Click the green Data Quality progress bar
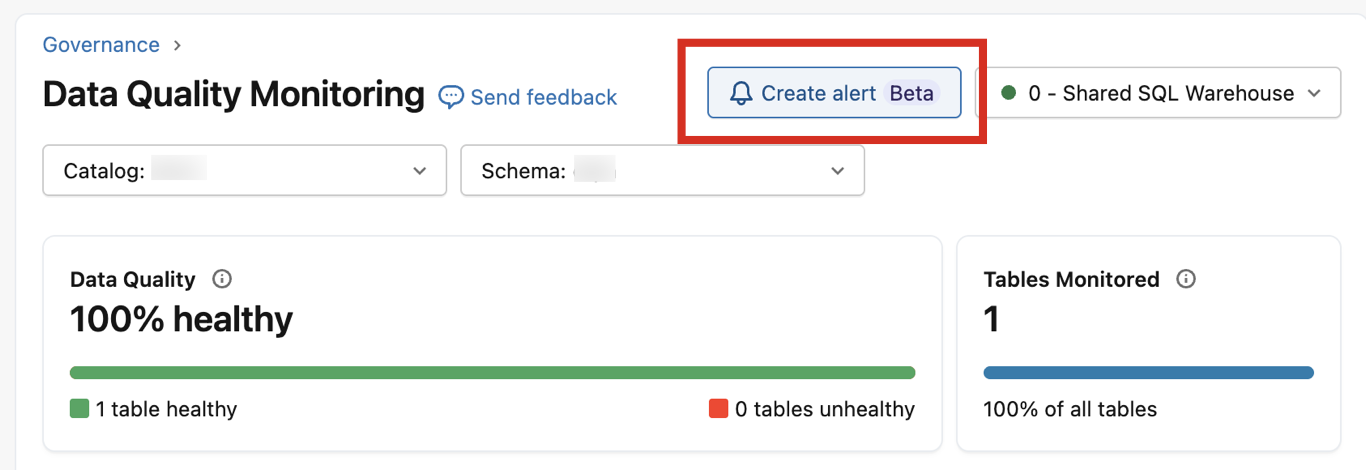The width and height of the screenshot is (1366, 470). point(492,373)
